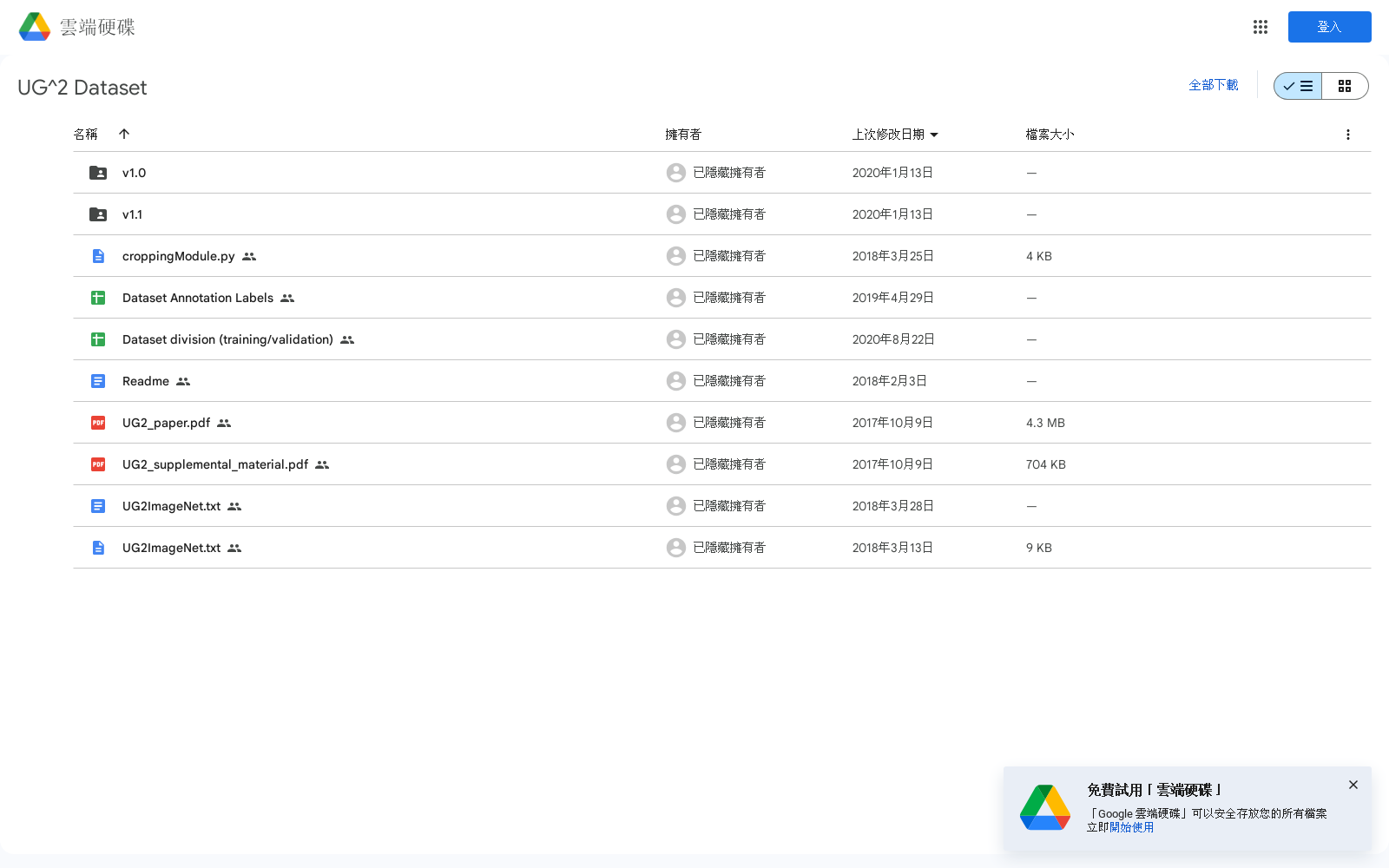Click the 全部下載 download all link

(x=1214, y=85)
